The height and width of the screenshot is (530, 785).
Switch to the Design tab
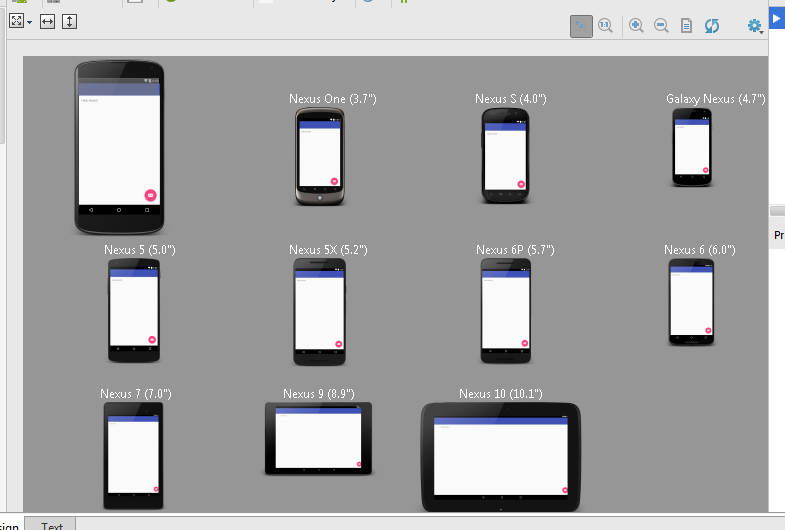(x=10, y=525)
